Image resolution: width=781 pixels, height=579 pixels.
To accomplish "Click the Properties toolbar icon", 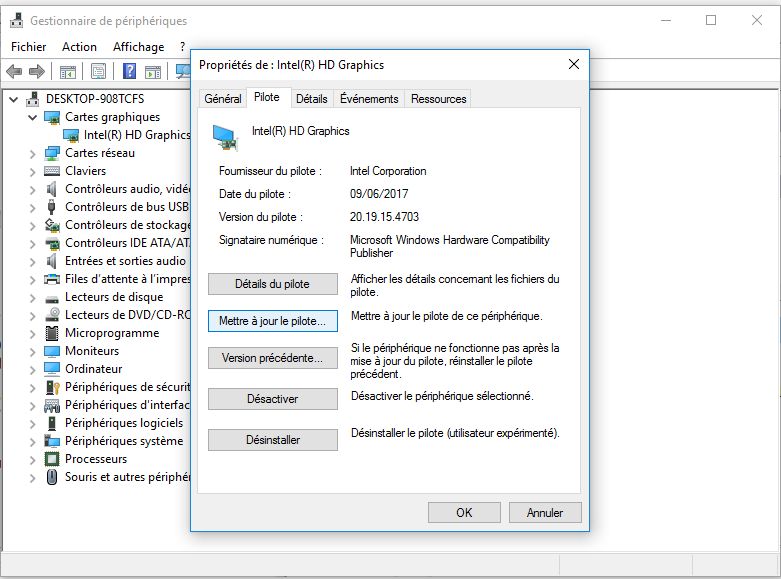I will point(99,72).
